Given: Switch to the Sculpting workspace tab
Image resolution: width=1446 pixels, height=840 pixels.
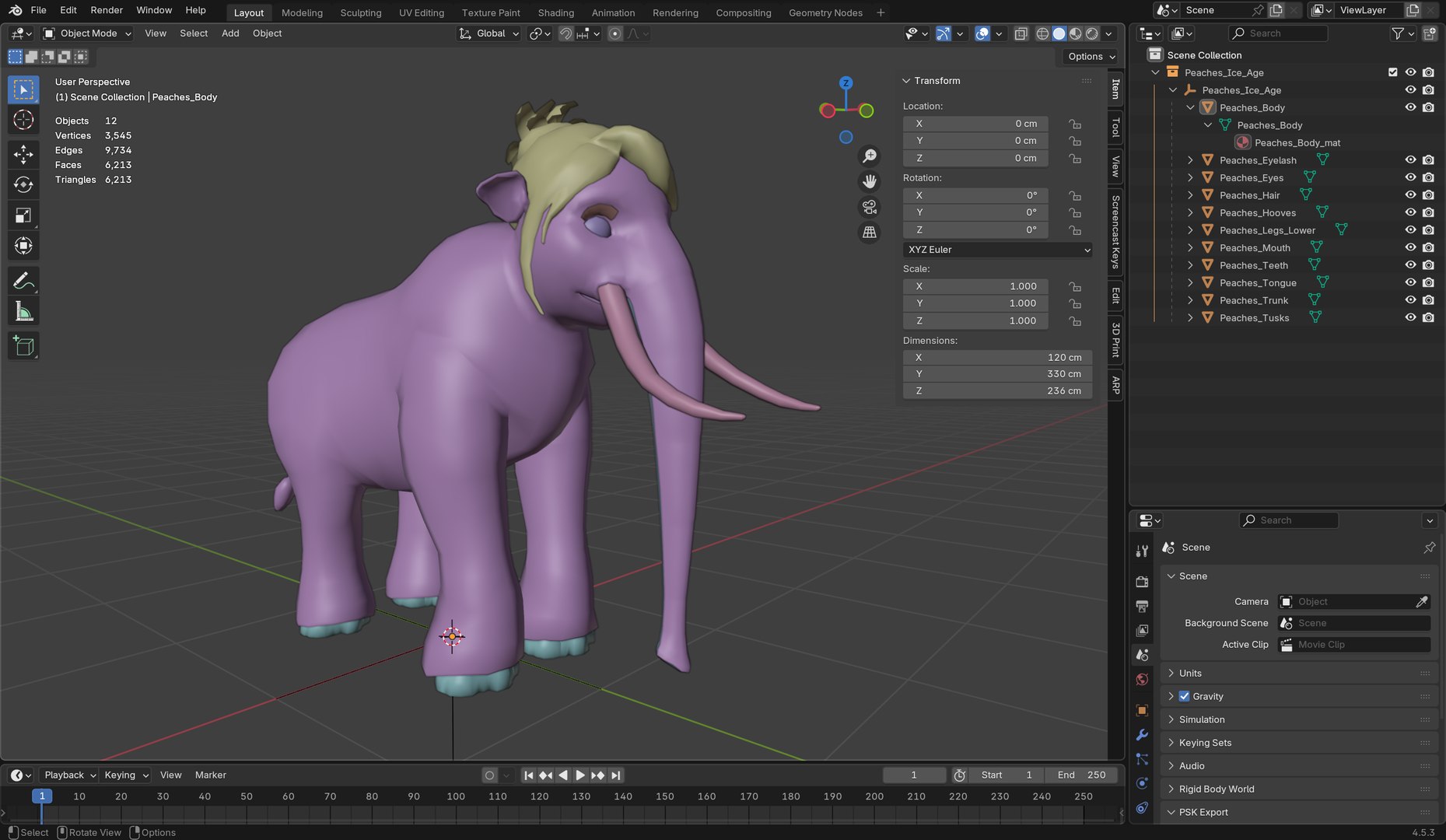Looking at the screenshot, I should 361,12.
